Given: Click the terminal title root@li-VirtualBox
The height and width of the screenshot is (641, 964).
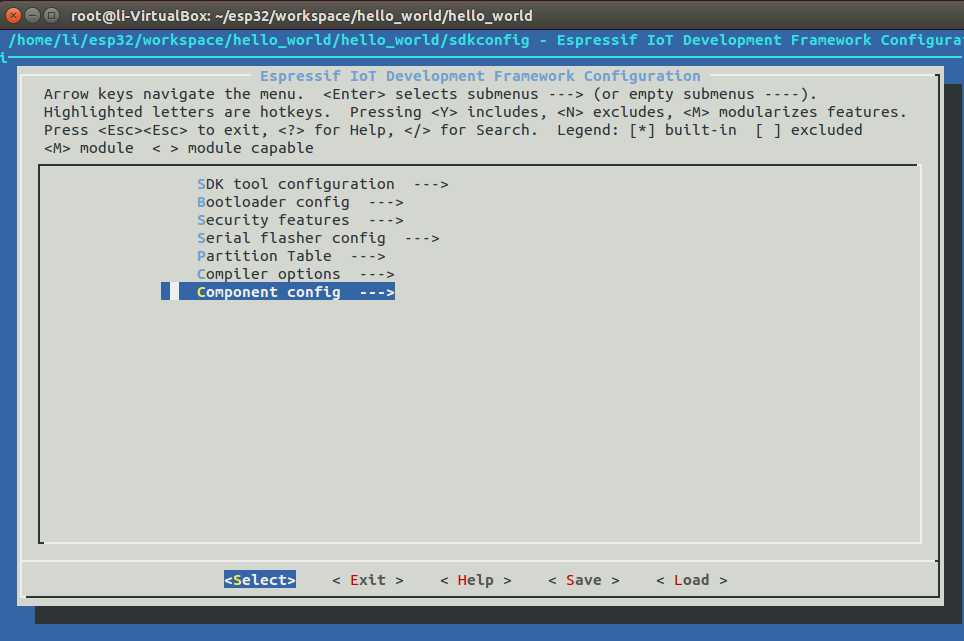Looking at the screenshot, I should point(301,15).
